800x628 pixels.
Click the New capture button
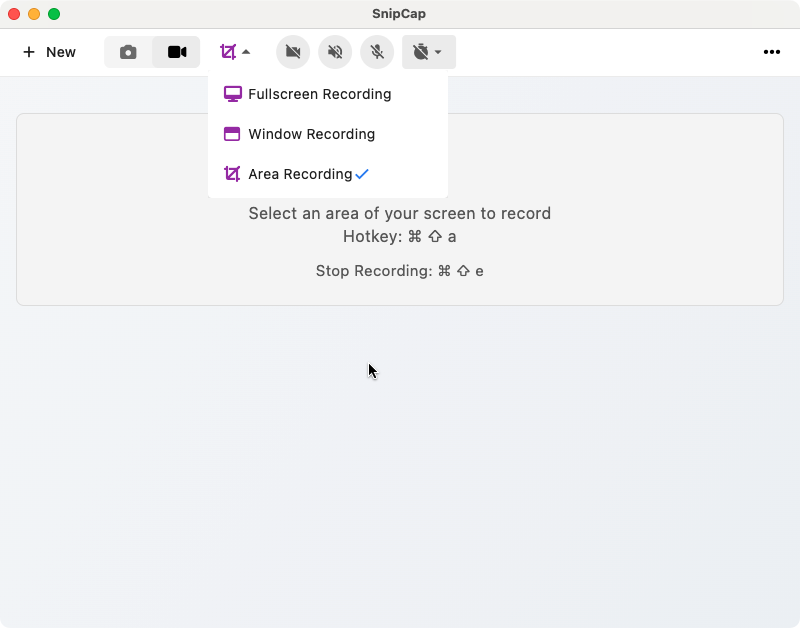point(49,52)
